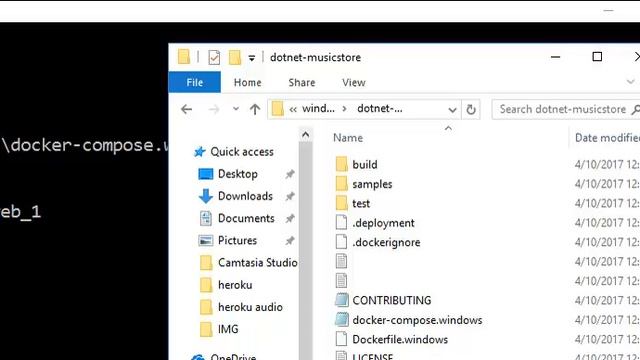Click the search magnifier icon
Image resolution: width=640 pixels, height=360 pixels.
636,109
